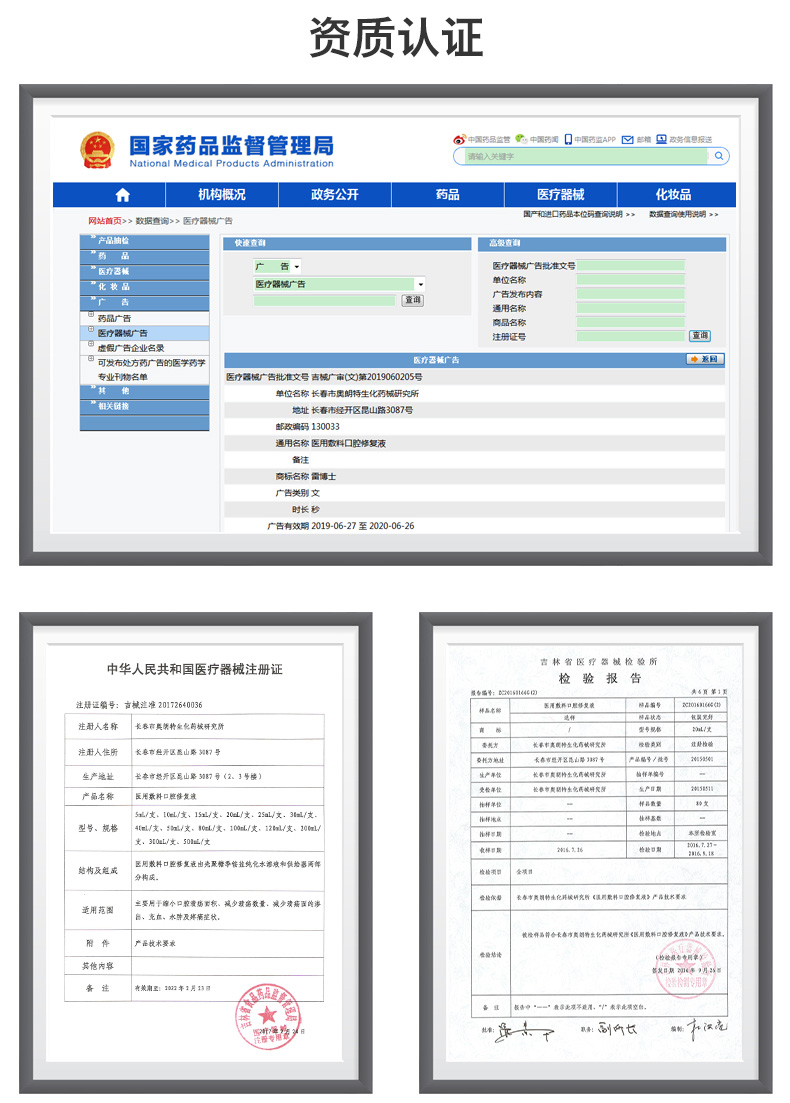Open the envelope 邮箱 icon
Viewport: 790px width, 1103px height.
coord(627,139)
